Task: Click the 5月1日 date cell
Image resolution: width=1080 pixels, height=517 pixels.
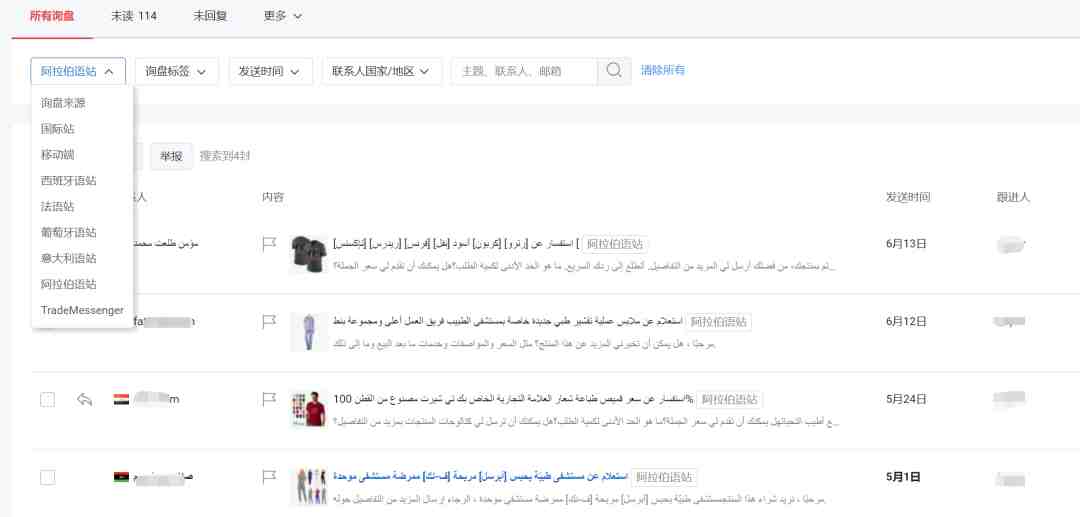Action: [x=903, y=477]
